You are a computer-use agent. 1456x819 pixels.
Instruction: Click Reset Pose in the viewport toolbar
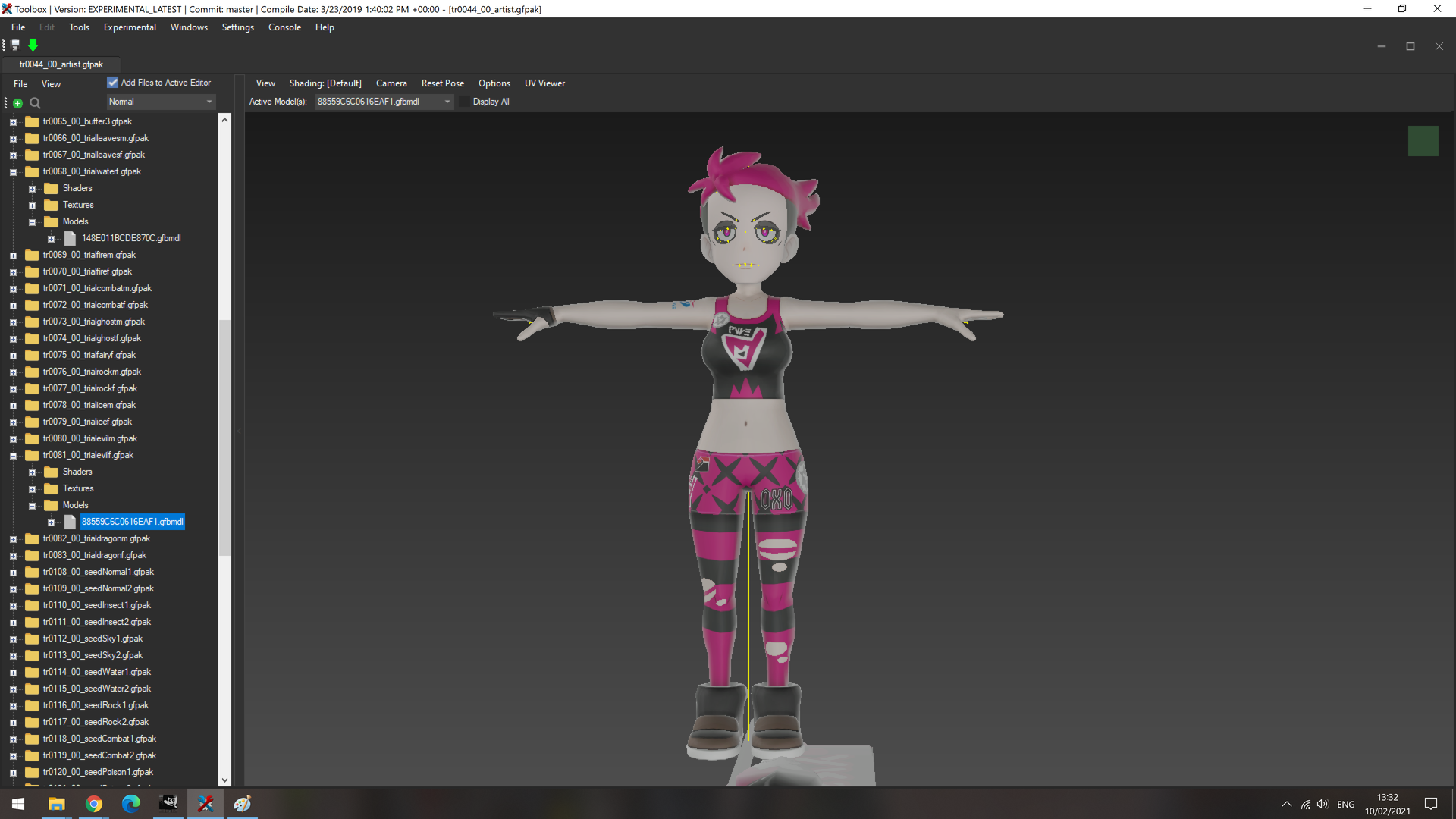(443, 83)
